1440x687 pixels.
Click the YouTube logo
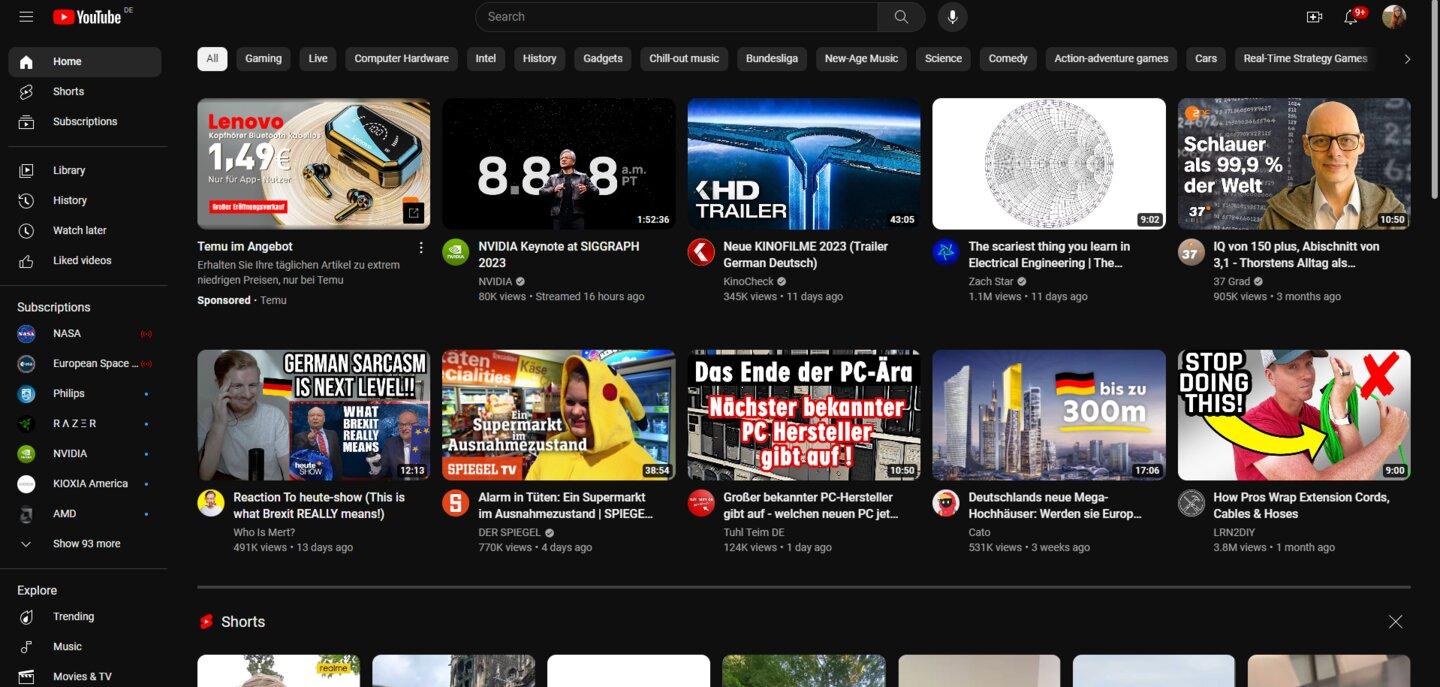[x=87, y=17]
